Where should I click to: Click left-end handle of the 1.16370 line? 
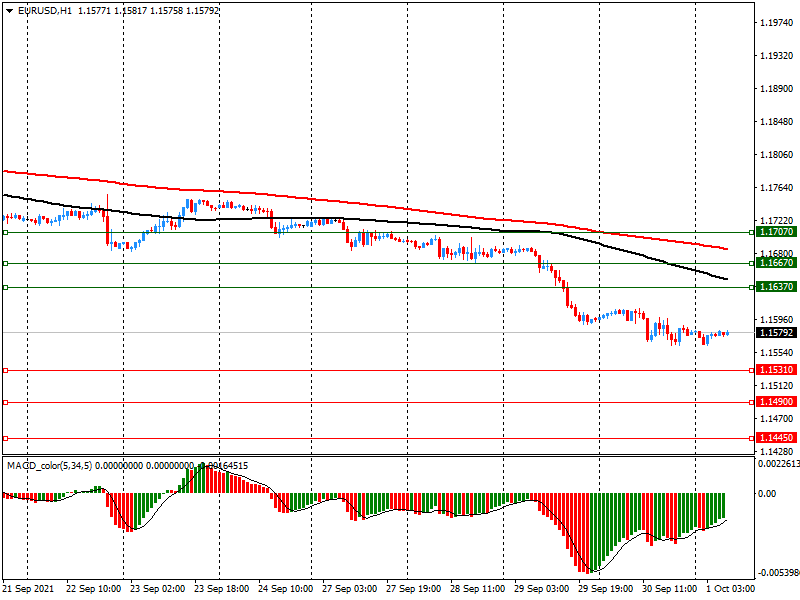[x=6, y=288]
